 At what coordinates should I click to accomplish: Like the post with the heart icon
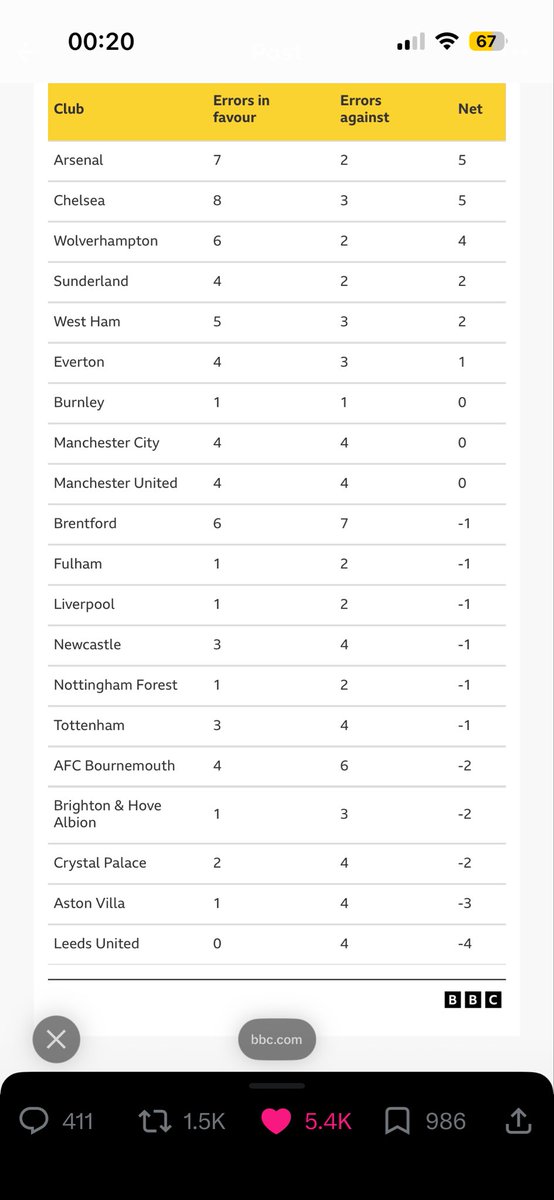276,1121
